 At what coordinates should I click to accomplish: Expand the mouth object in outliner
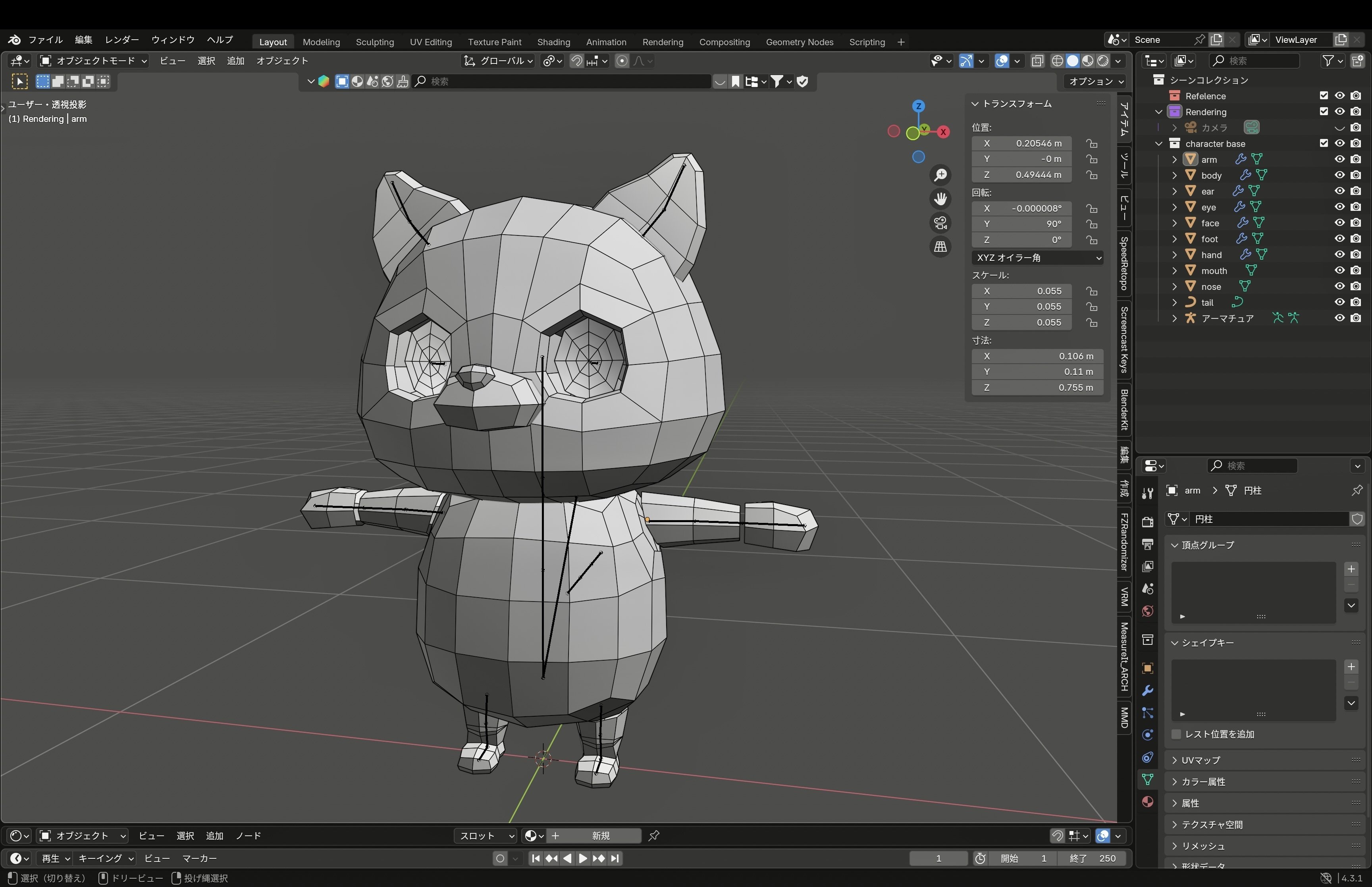point(1175,271)
